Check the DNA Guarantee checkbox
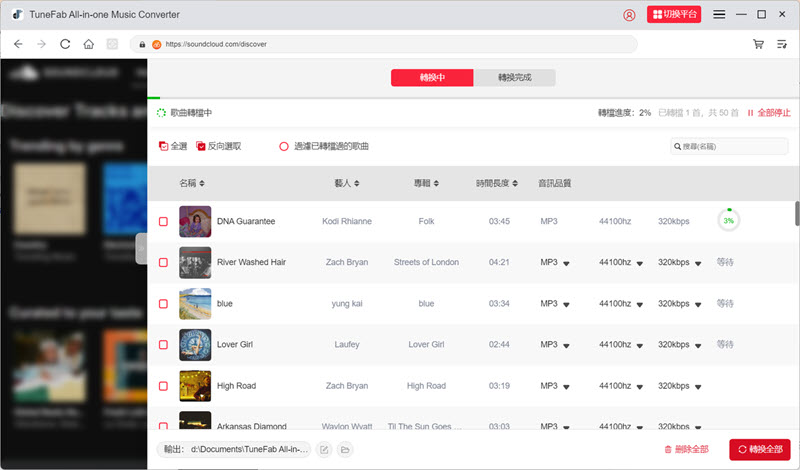The width and height of the screenshot is (800, 470). pos(163,221)
